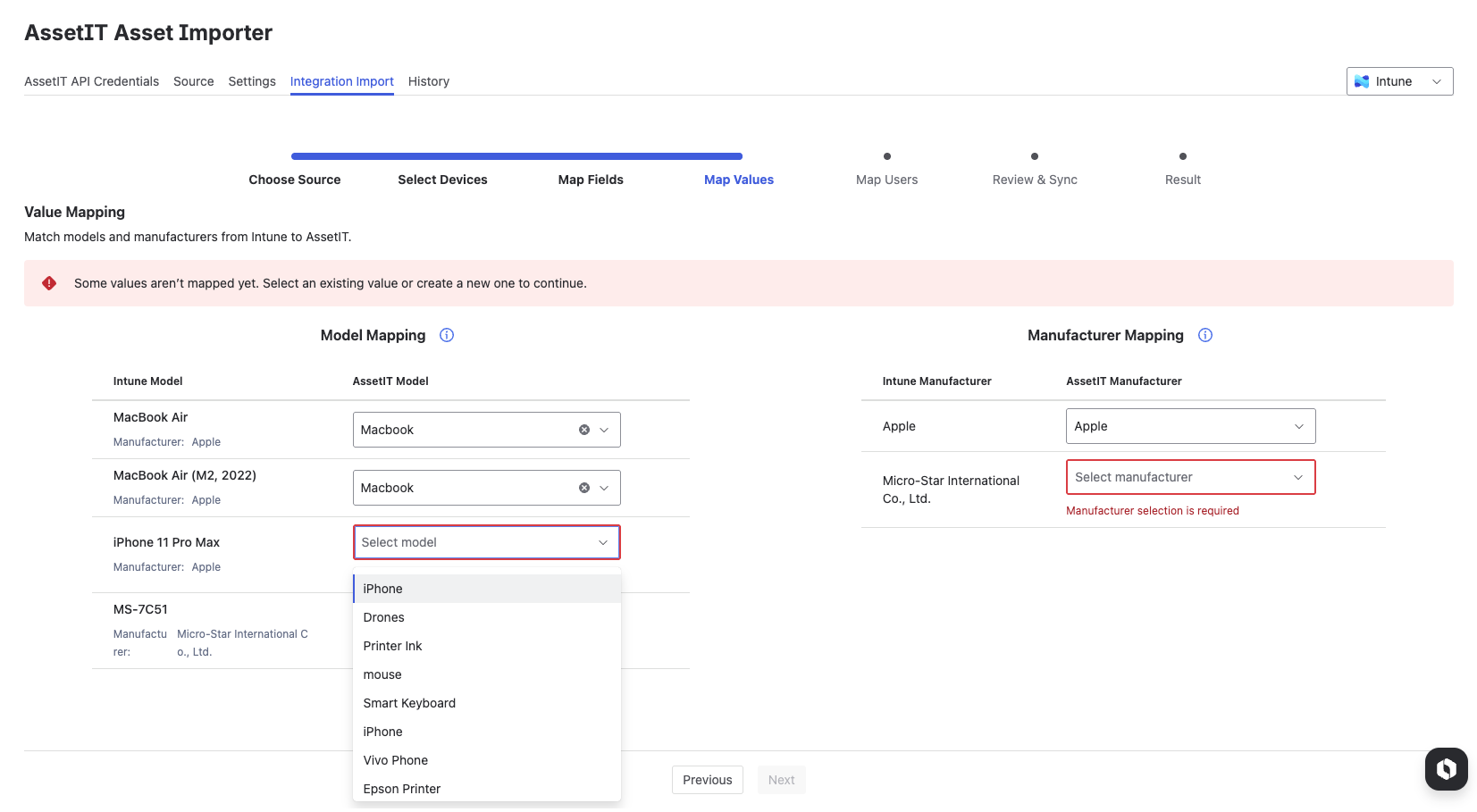Click the Model Mapping info icon
Screen dimensions: 1477x812
click(447, 335)
